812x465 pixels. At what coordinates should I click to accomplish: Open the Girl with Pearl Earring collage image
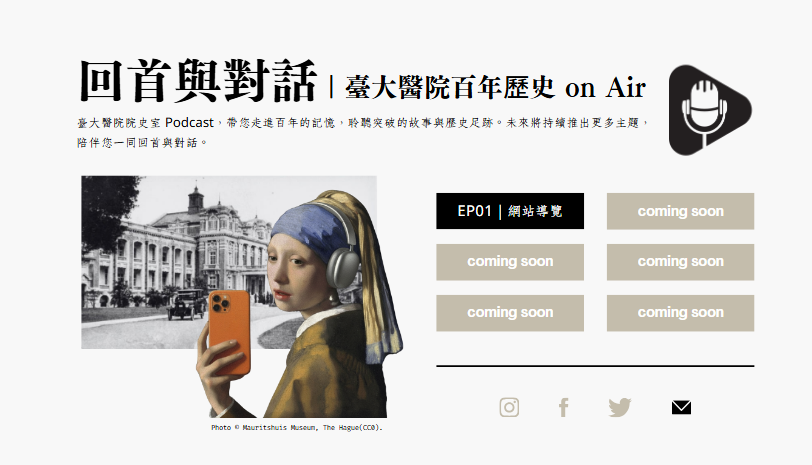[242, 297]
